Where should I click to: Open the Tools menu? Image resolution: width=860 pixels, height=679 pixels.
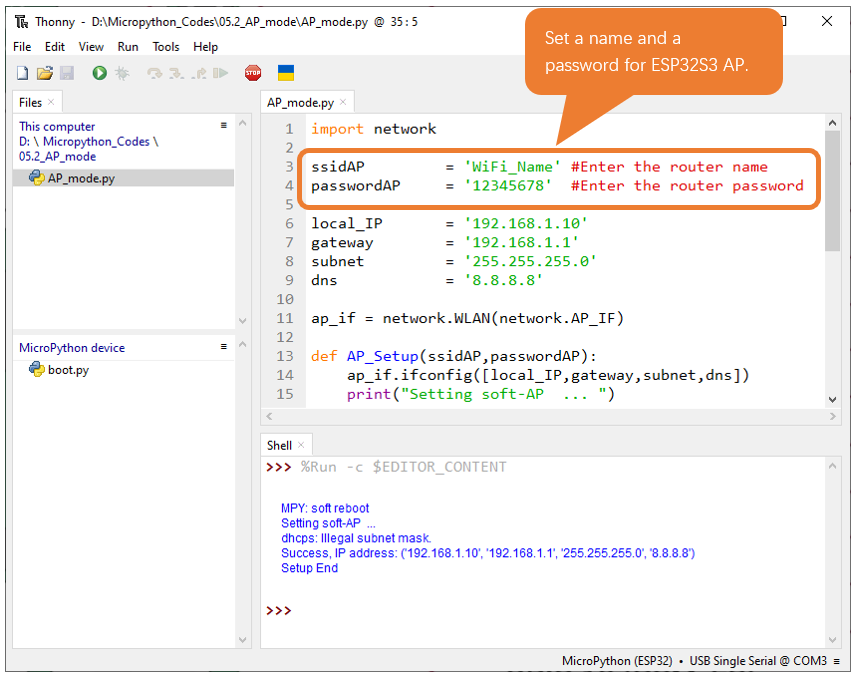[166, 47]
